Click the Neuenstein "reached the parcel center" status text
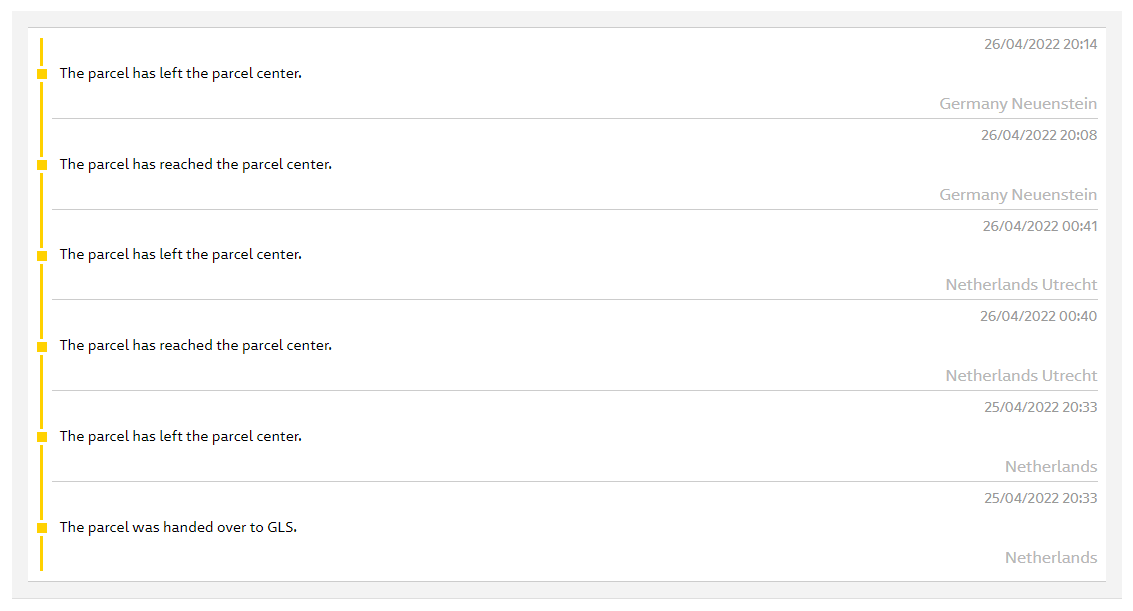Image resolution: width=1133 pixels, height=611 pixels. pyautogui.click(x=195, y=164)
